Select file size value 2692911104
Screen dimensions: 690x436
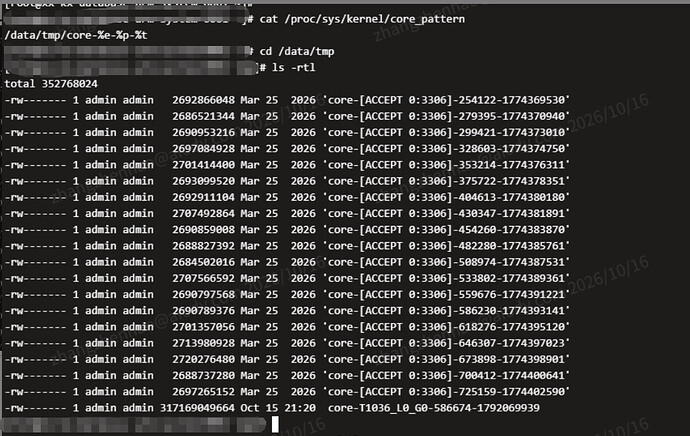click(203, 197)
